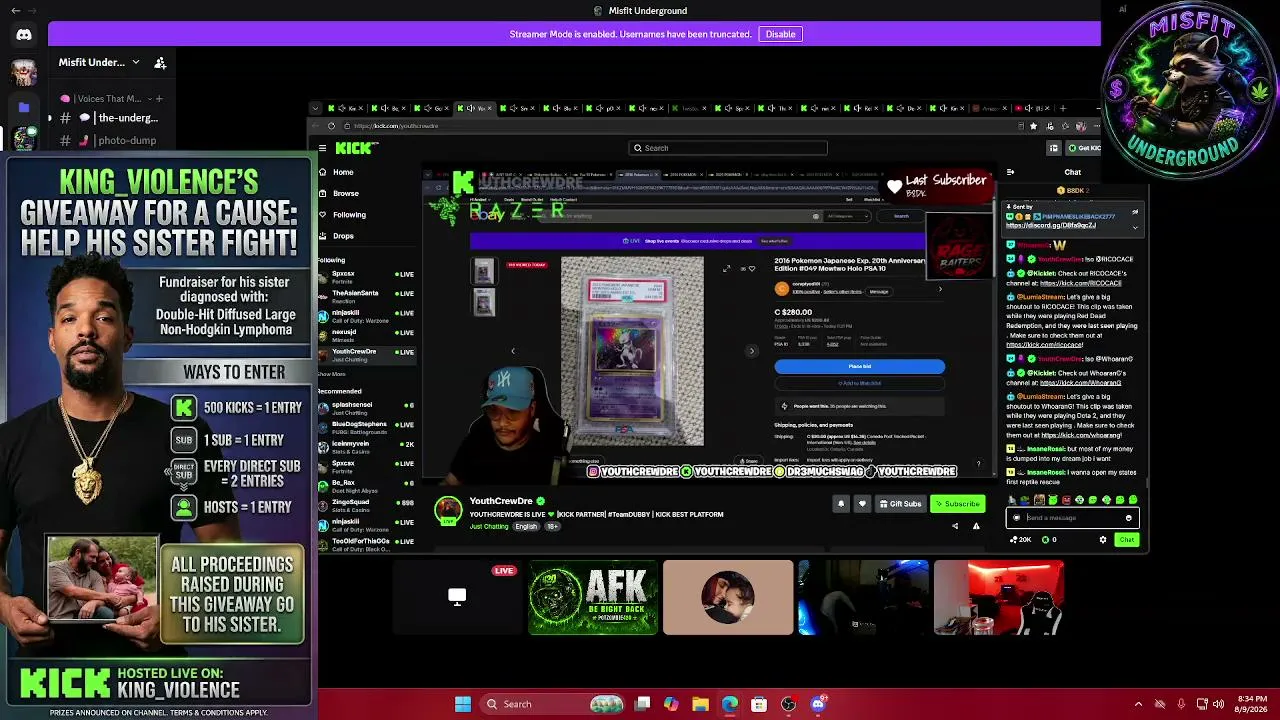
Task: Expand the pinned chat message chevron
Action: pyautogui.click(x=1135, y=228)
